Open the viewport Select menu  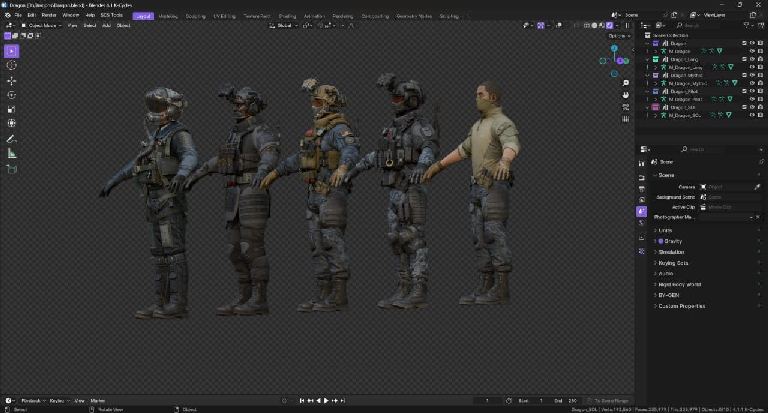90,25
